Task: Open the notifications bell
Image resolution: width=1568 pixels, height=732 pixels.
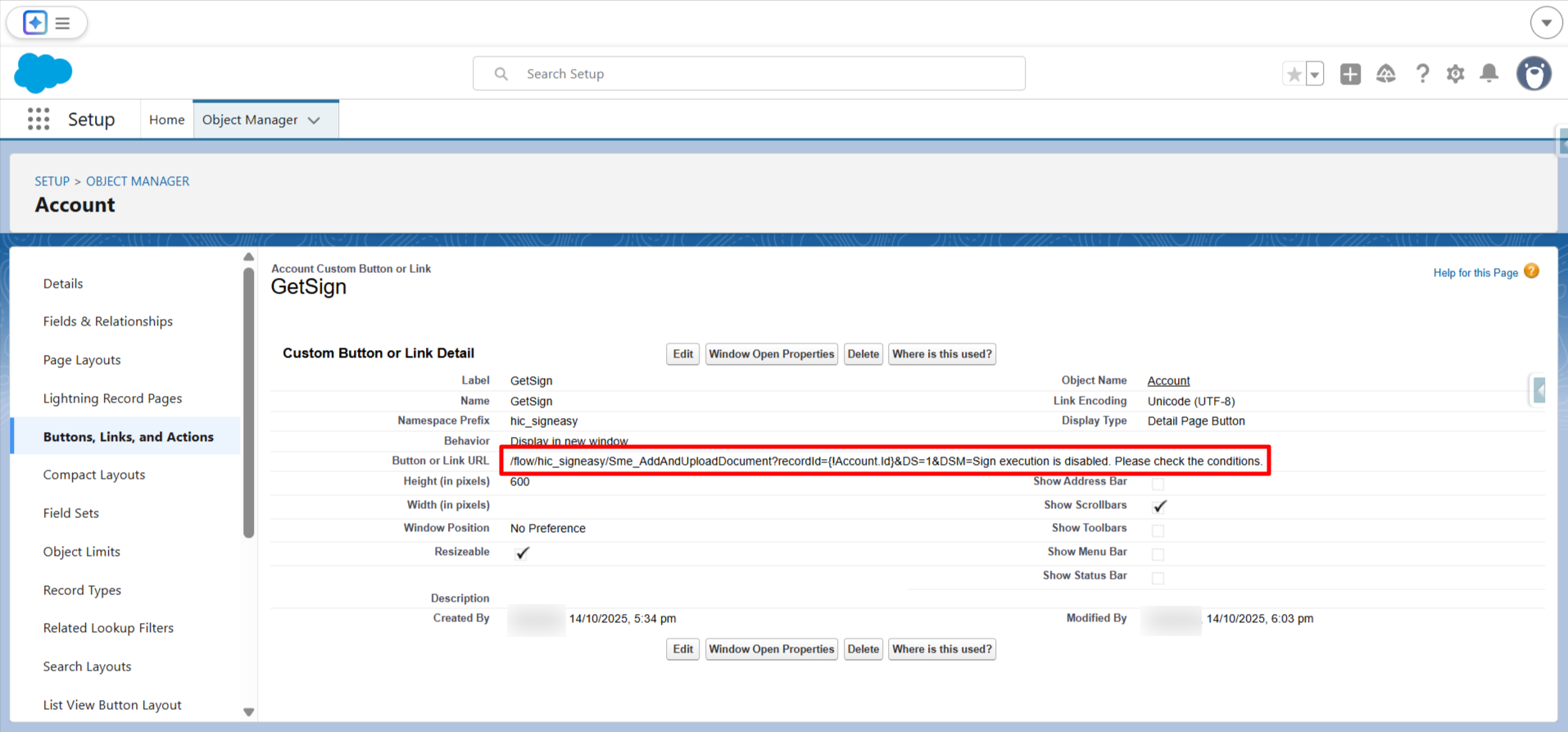Action: (x=1489, y=74)
